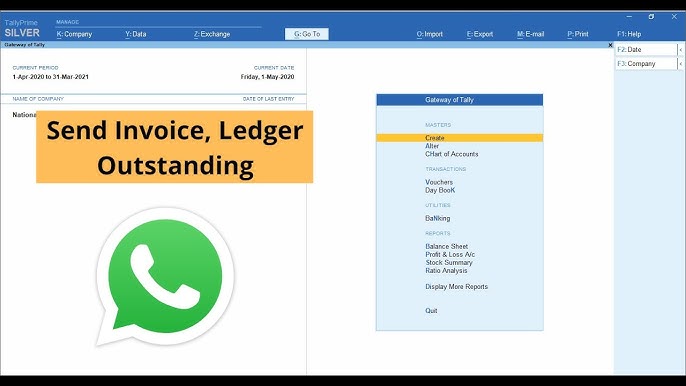Open Vouchers under Transactions
This screenshot has height=386, width=686.
pos(439,182)
